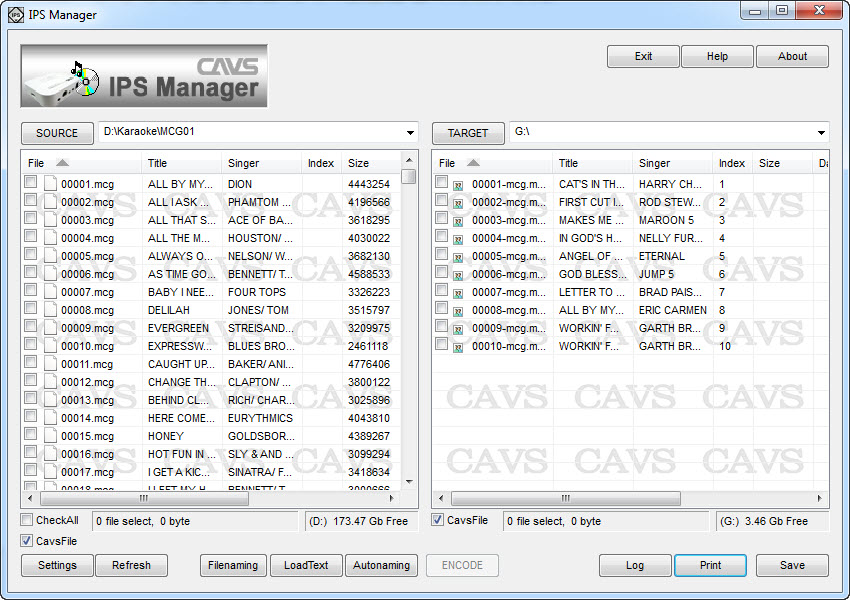Expand the source path D:\Karaoke\MCG01 dropdown
Viewport: 850px width, 600px height.
coord(410,133)
